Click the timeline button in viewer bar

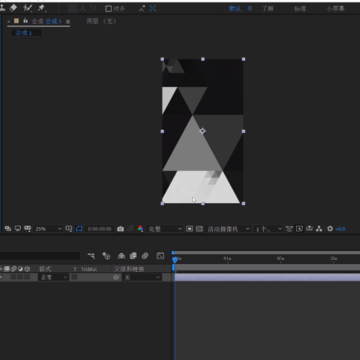[x=309, y=229]
